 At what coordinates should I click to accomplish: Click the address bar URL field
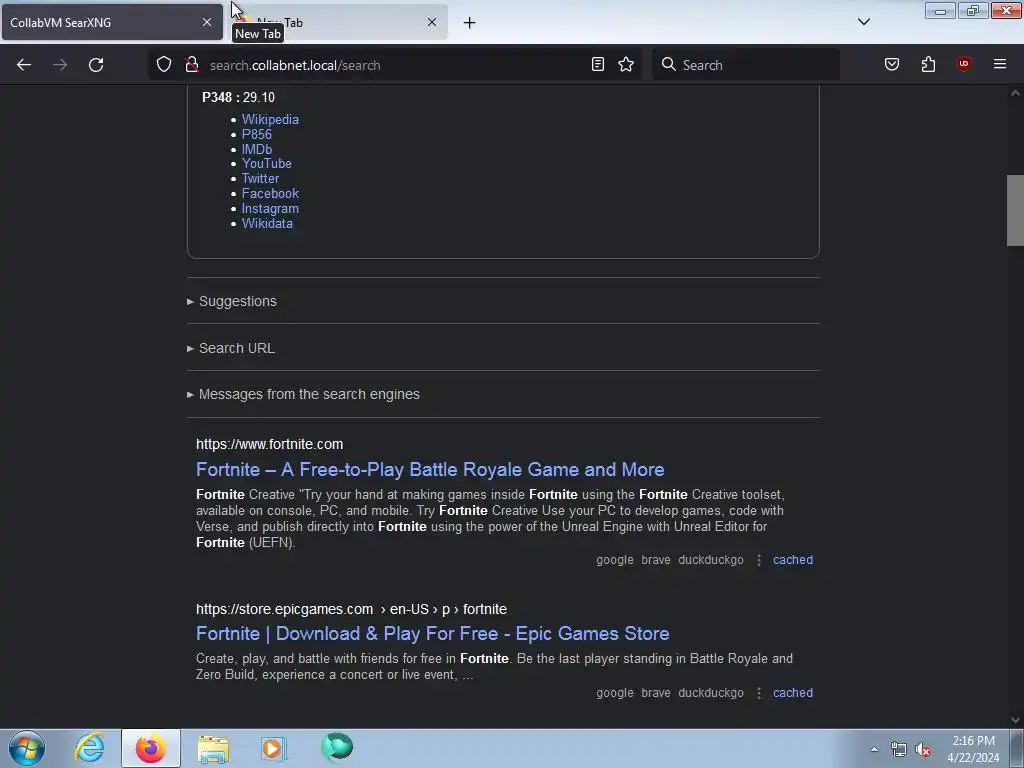point(395,65)
